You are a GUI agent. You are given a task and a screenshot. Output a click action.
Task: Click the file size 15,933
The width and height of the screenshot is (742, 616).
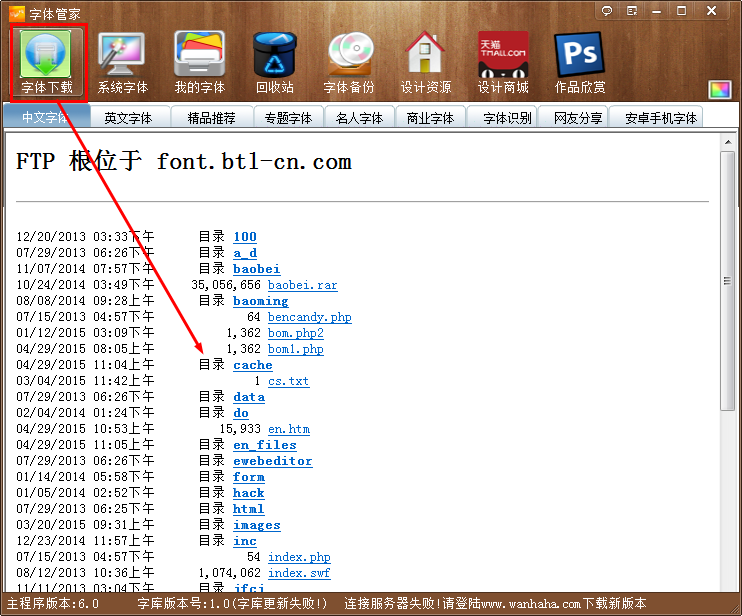[240, 429]
